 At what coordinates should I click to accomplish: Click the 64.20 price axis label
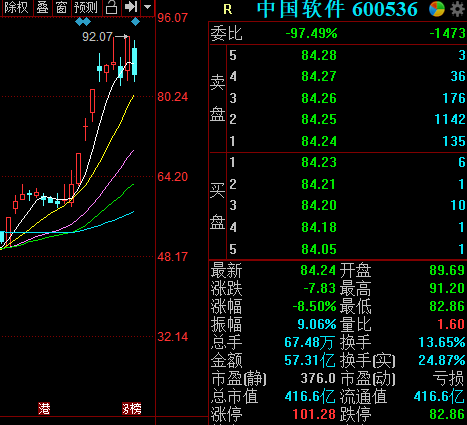(173, 177)
